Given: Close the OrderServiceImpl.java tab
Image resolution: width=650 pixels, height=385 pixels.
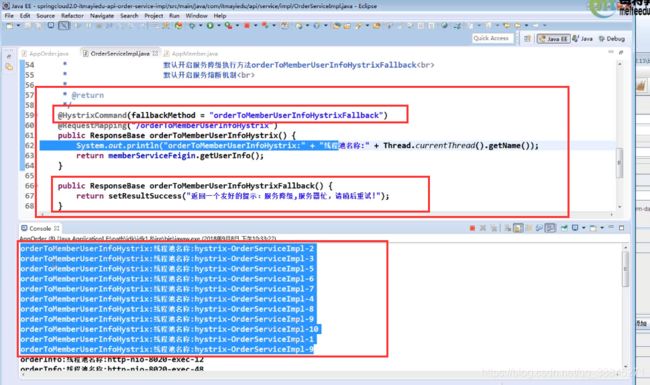Looking at the screenshot, I should (155, 53).
